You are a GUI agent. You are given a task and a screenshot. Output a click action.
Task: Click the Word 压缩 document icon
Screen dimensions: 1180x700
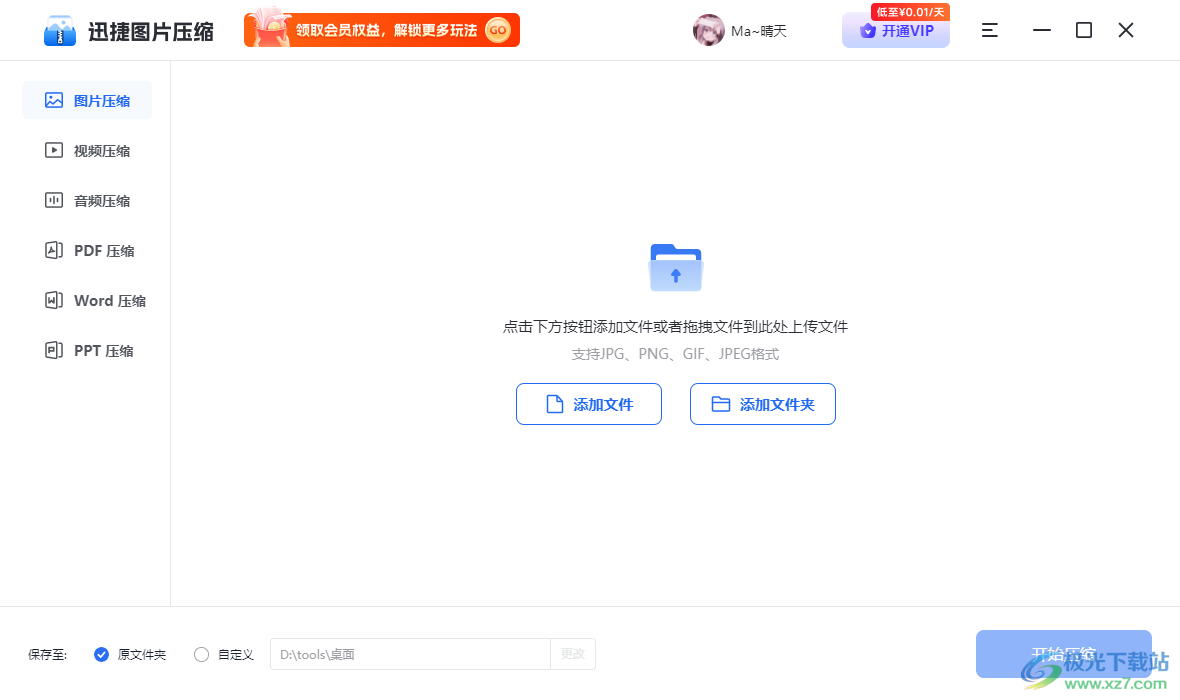54,300
